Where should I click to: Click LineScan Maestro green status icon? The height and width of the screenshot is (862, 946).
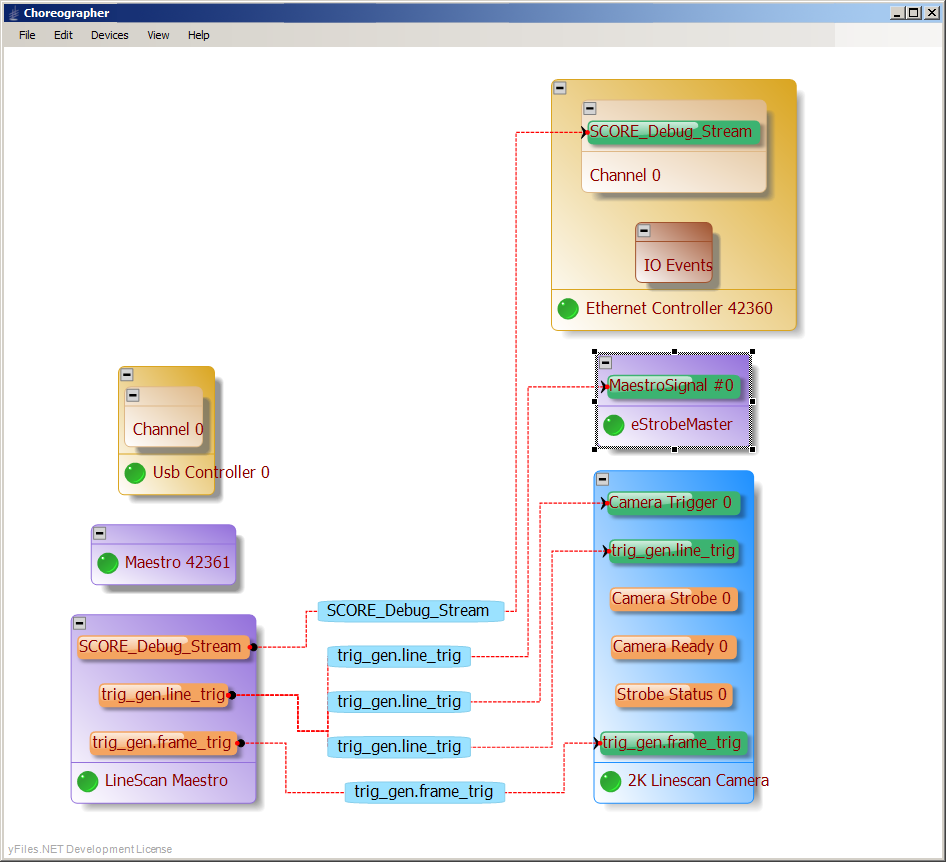pyautogui.click(x=88, y=781)
